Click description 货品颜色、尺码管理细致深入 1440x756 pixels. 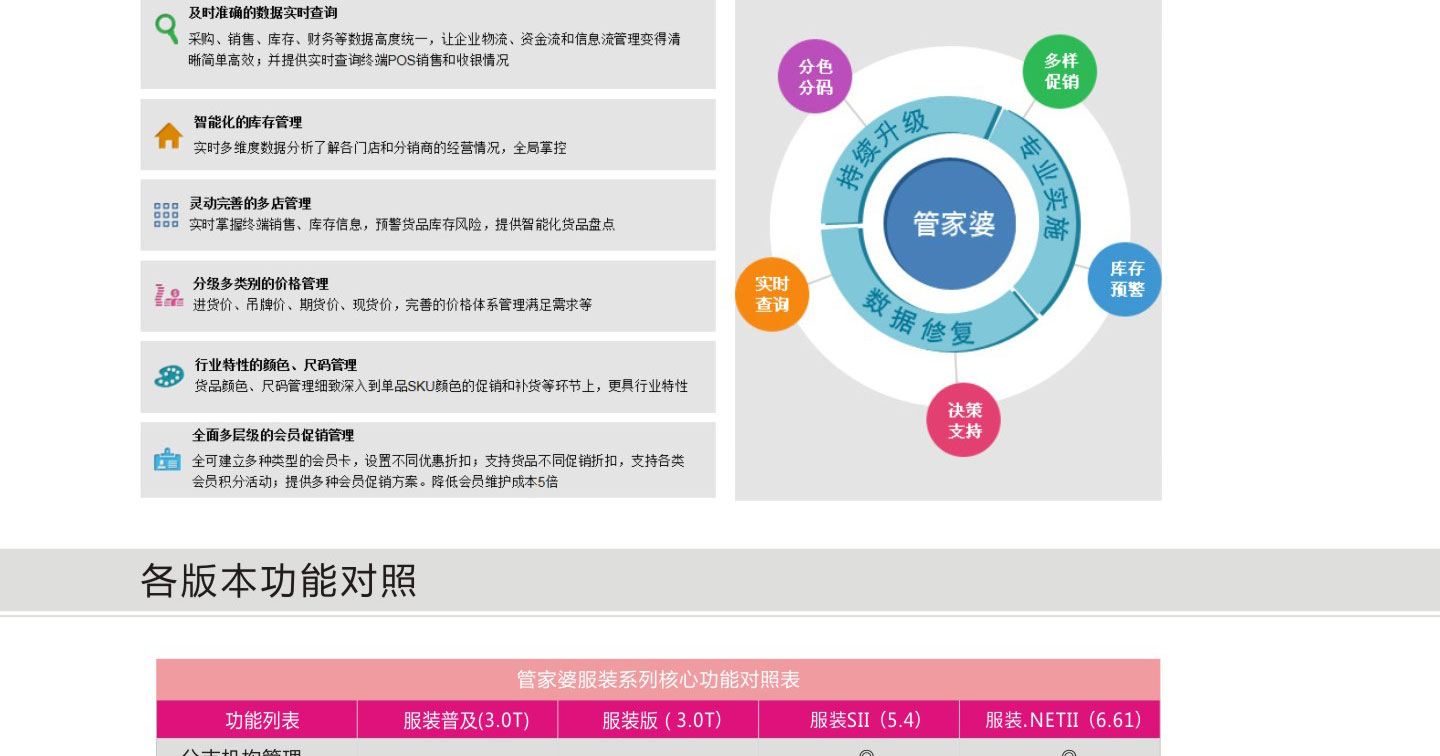pos(441,386)
